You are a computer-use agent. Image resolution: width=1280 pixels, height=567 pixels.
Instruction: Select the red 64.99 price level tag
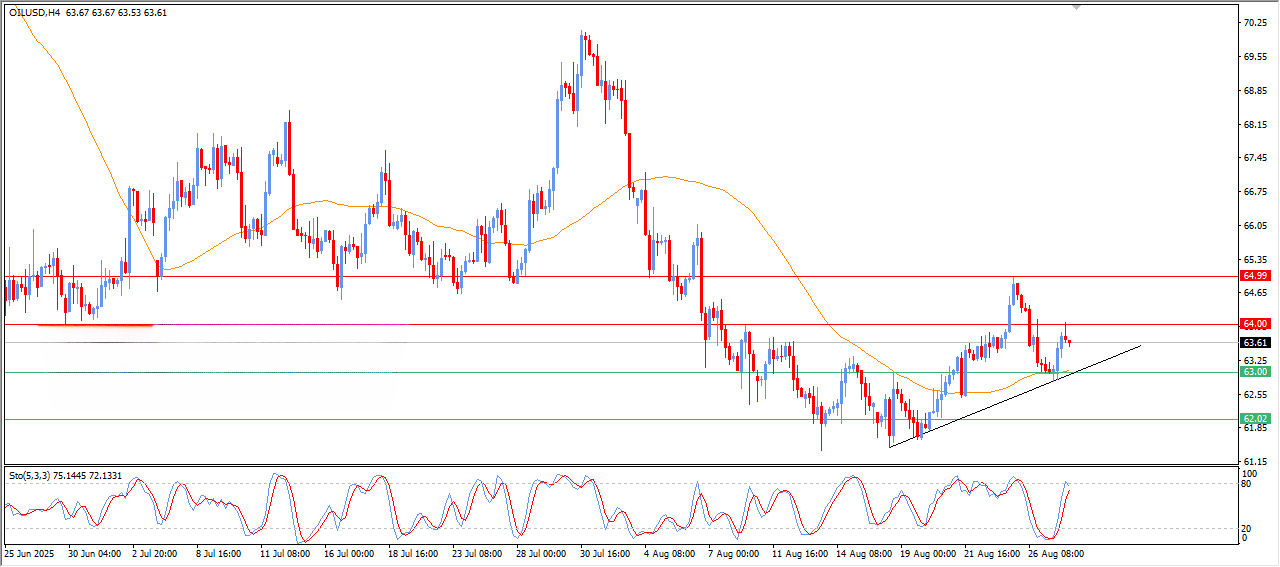pos(1255,275)
